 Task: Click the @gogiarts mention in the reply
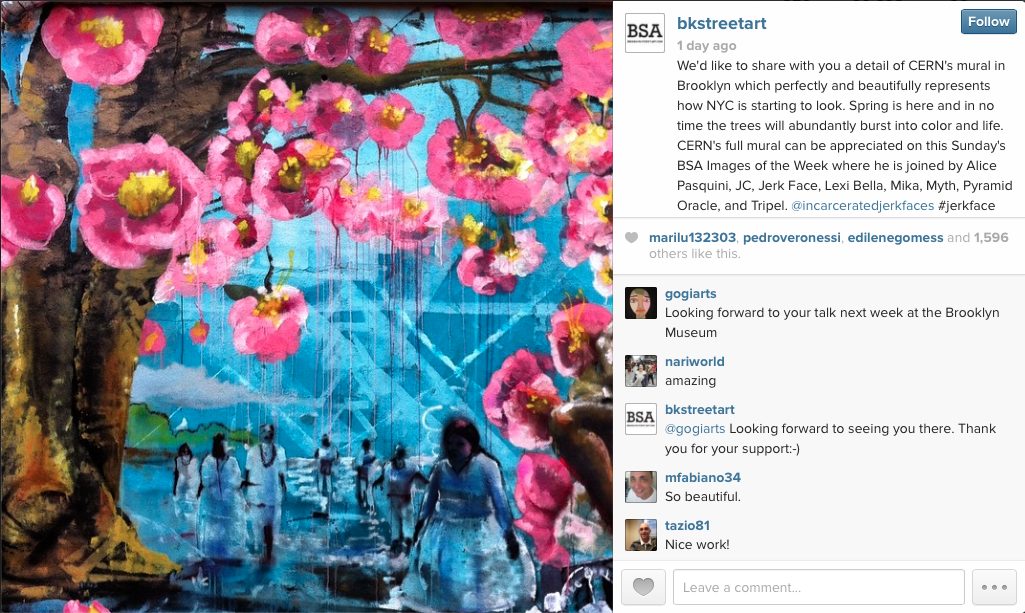coord(695,429)
